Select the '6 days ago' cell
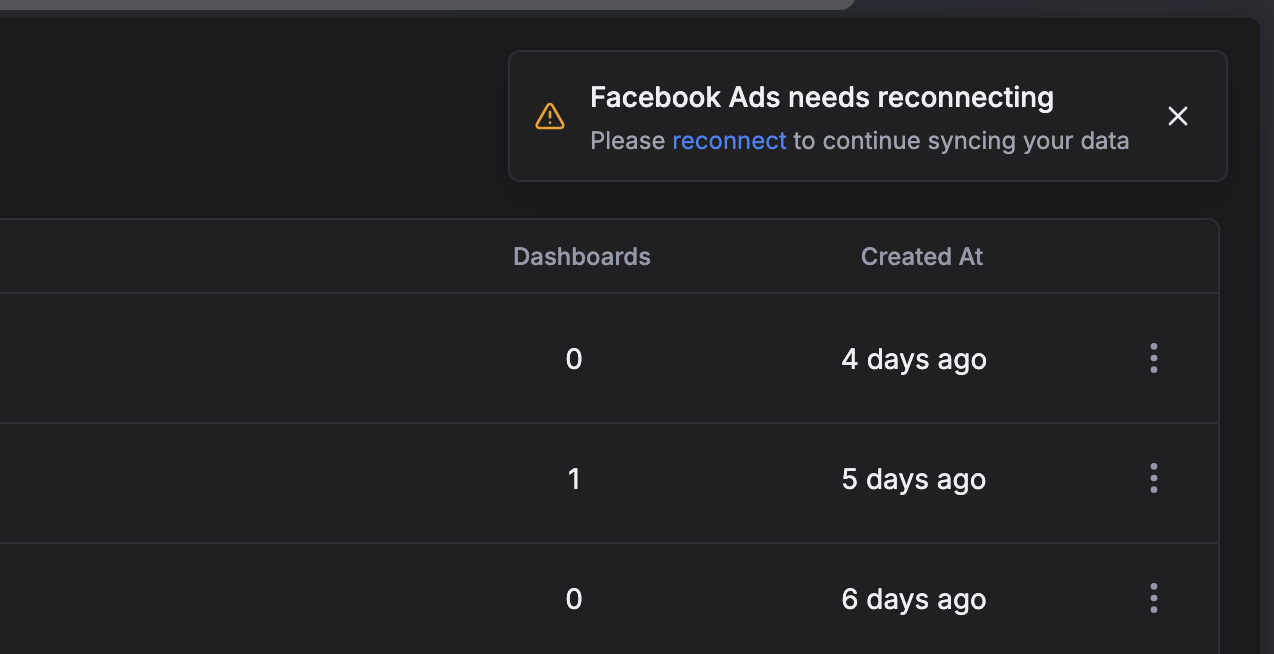1274x654 pixels. point(914,599)
